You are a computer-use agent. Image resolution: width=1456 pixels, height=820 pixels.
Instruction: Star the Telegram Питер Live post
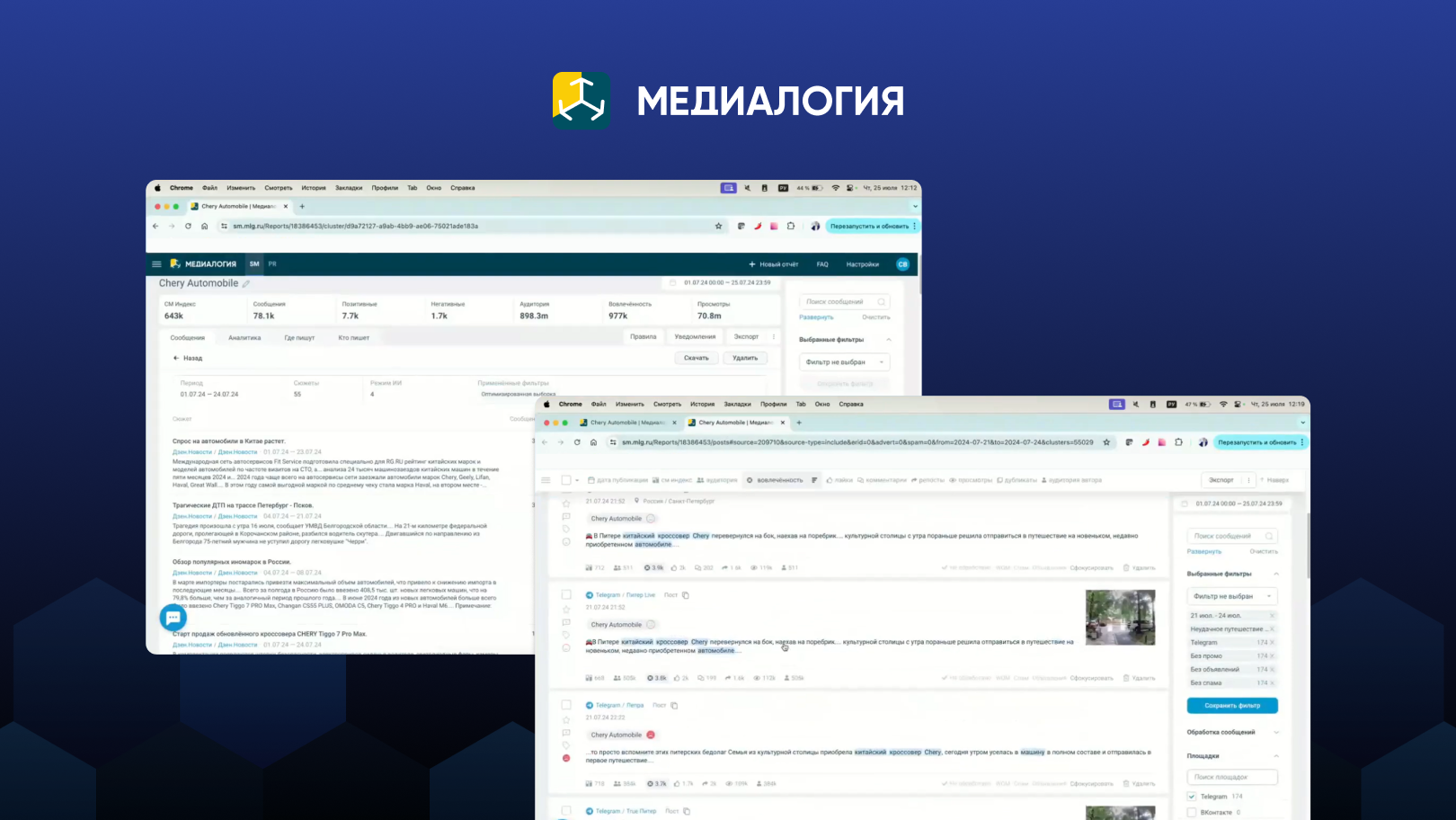tap(566, 610)
